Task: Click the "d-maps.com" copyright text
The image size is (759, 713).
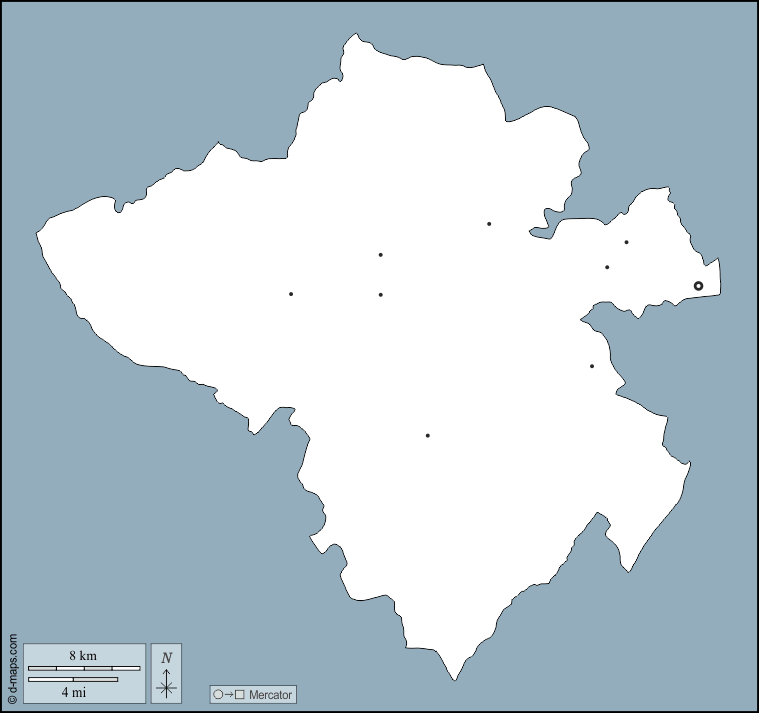Action: point(13,669)
